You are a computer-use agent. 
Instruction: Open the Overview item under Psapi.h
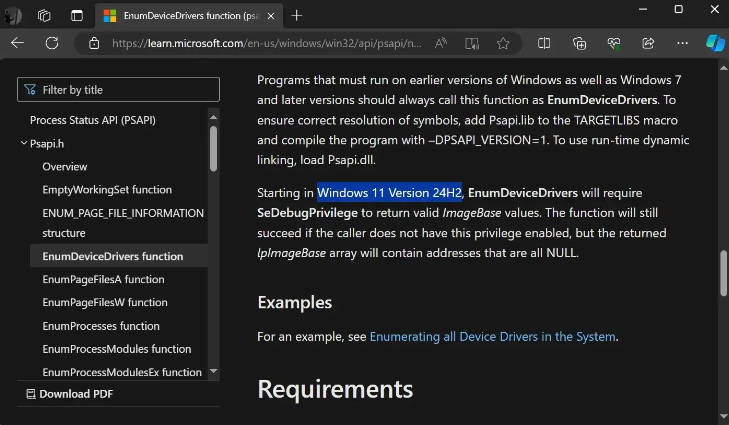tap(65, 166)
